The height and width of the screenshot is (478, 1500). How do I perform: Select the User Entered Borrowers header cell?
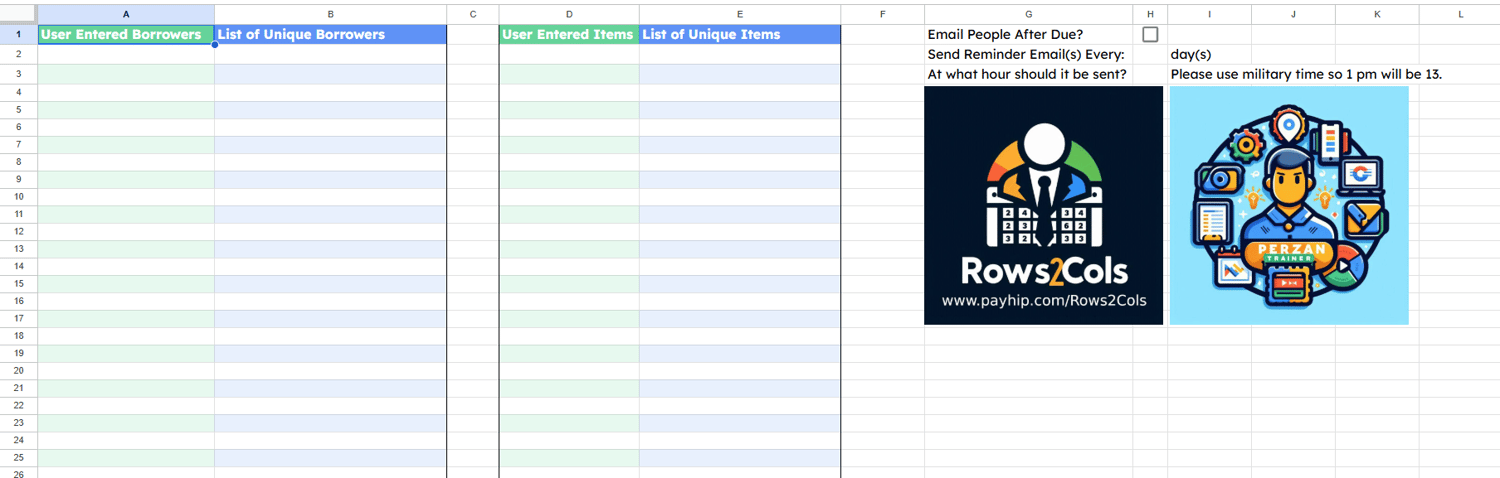[126, 34]
